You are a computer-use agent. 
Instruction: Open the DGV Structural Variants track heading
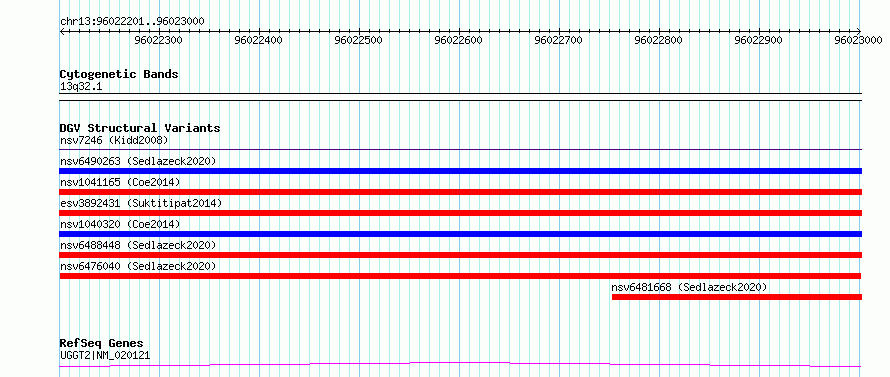pos(140,128)
